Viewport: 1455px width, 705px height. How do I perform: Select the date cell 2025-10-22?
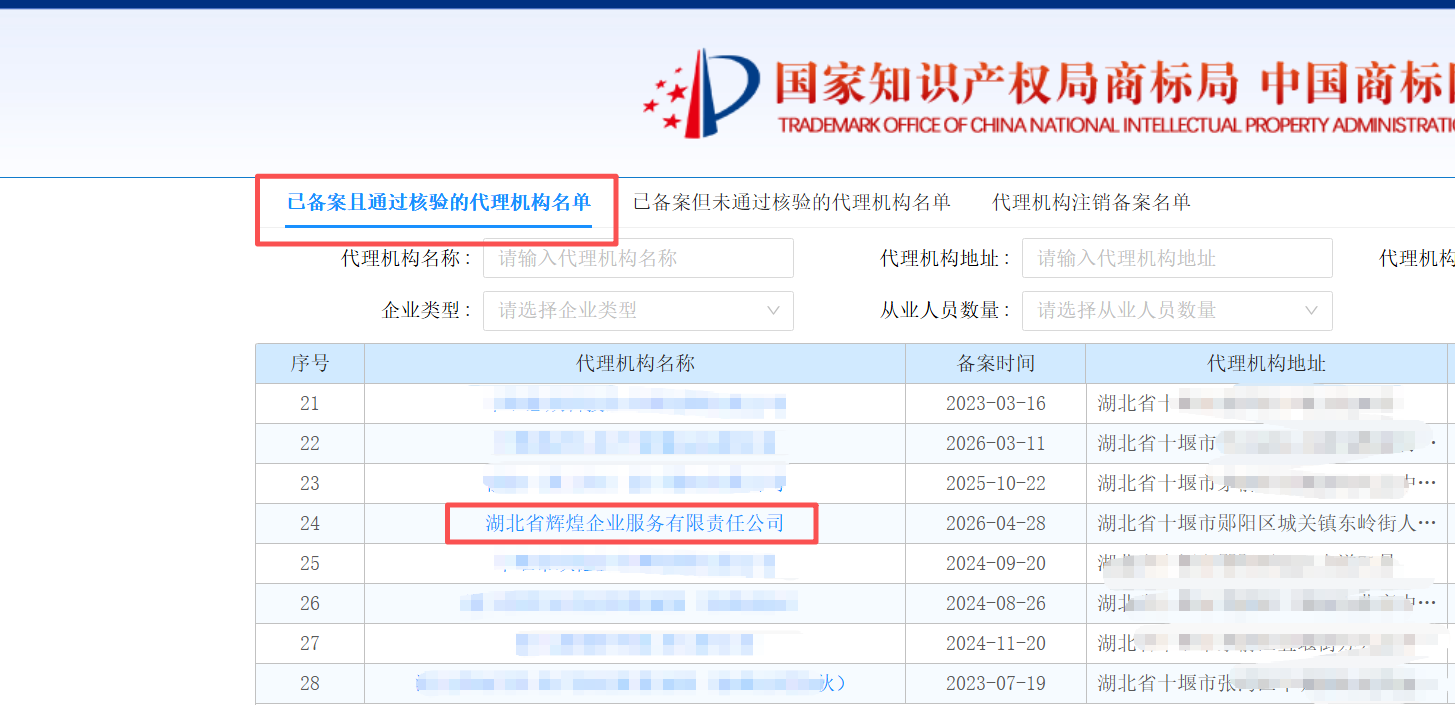coord(996,484)
